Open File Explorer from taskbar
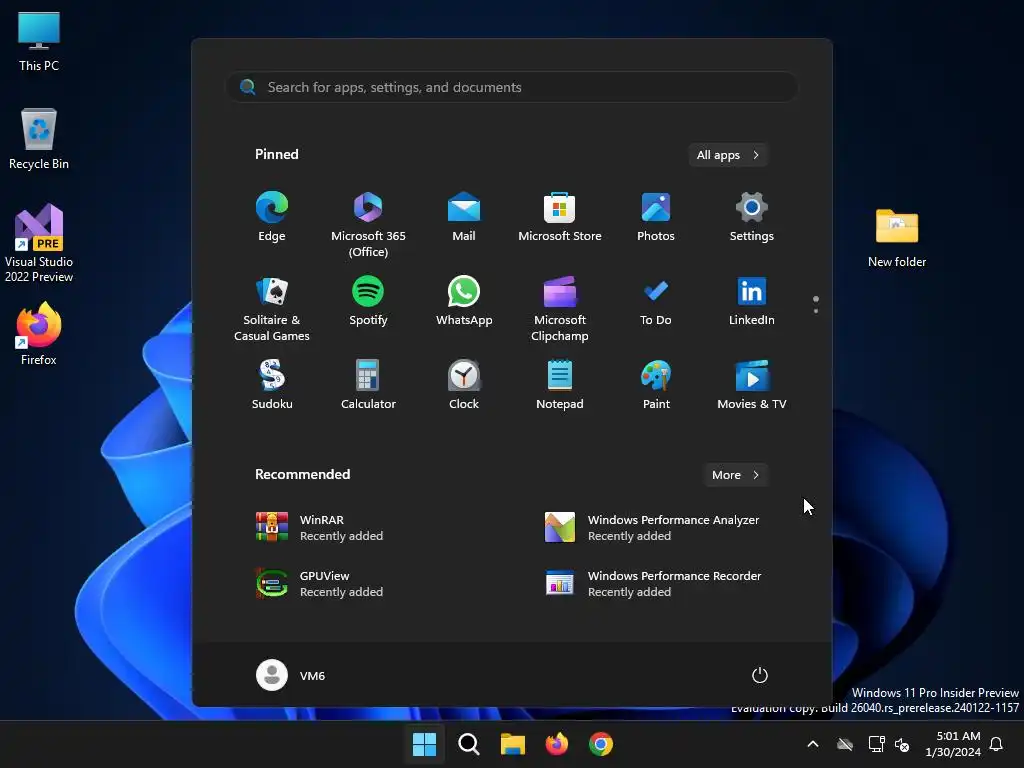The height and width of the screenshot is (768, 1024). click(513, 744)
